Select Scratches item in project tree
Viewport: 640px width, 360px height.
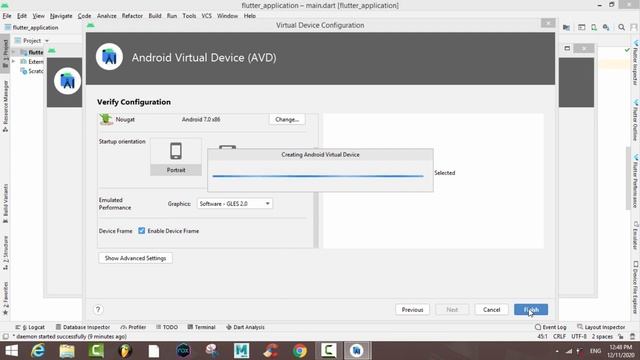(32, 71)
